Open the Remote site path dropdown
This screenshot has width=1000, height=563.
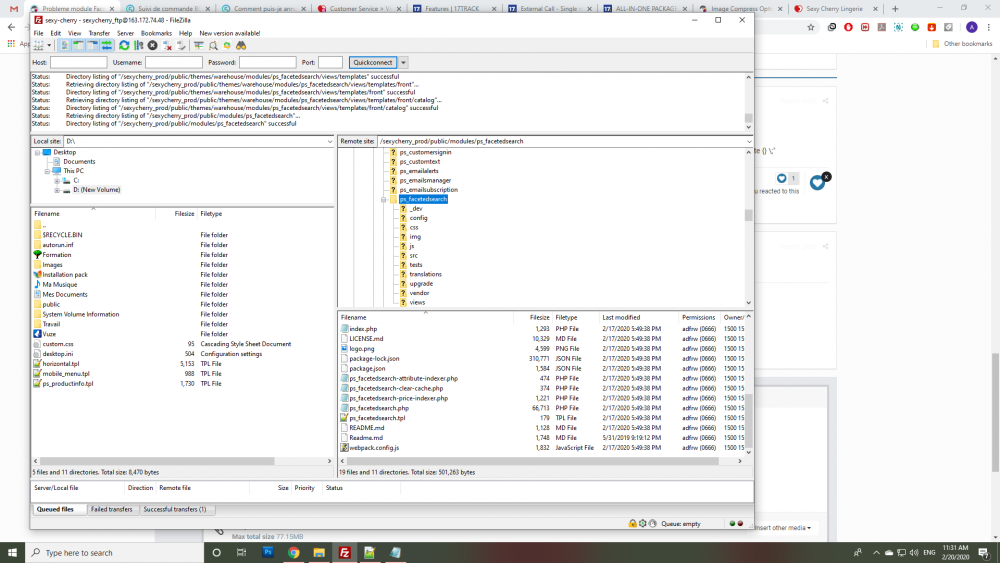748,141
